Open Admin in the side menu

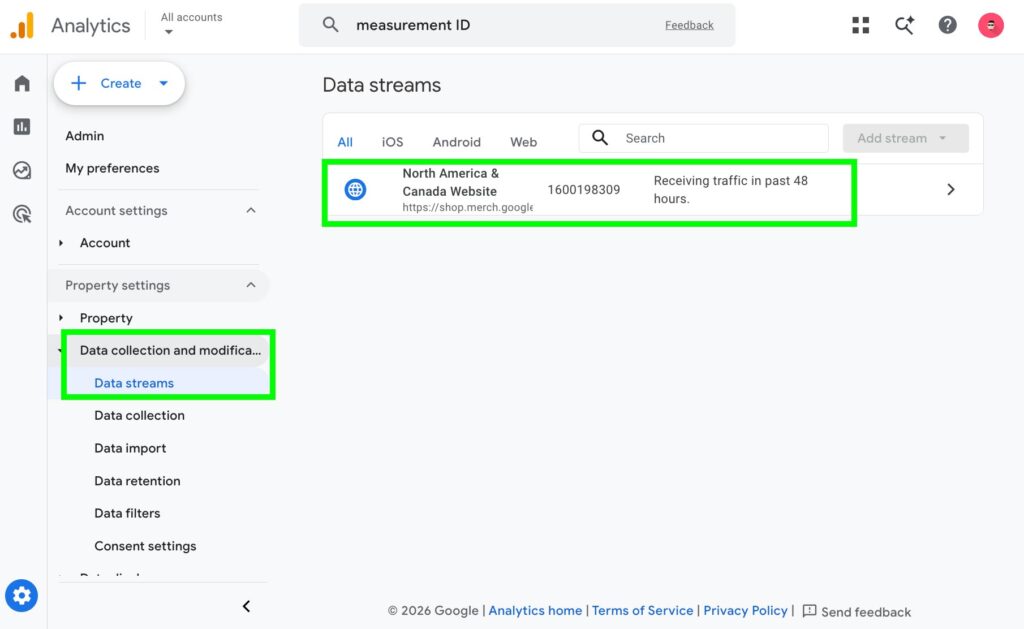(85, 136)
